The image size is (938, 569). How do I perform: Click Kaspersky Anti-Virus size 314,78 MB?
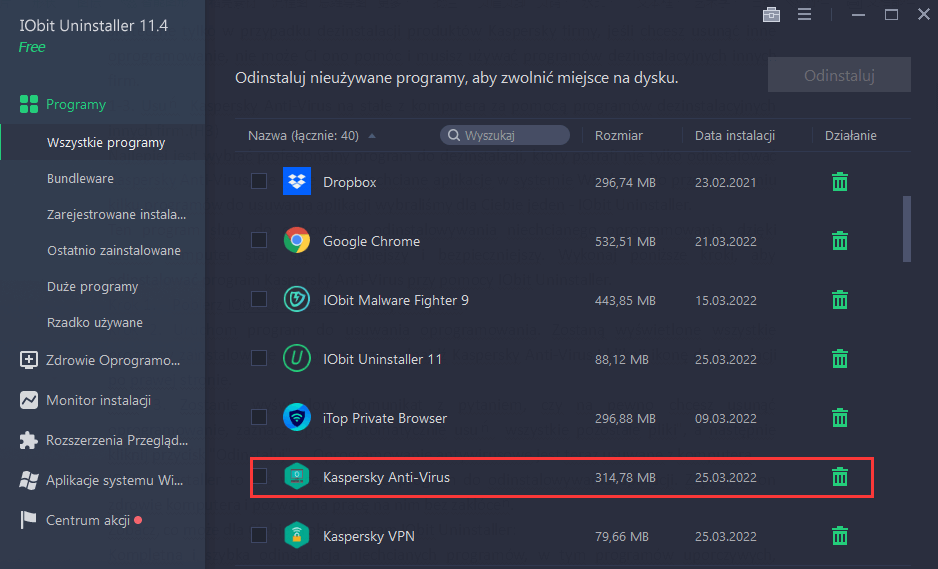click(625, 477)
